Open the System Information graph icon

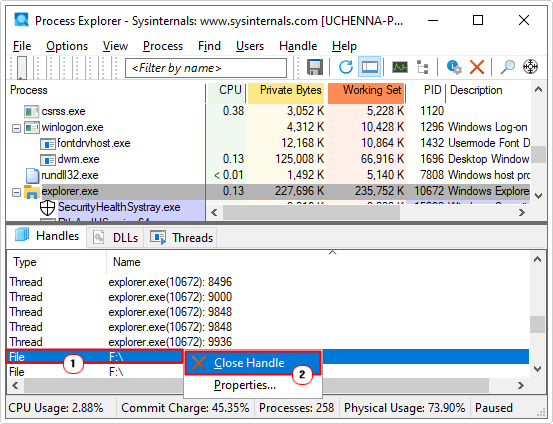(x=400, y=67)
